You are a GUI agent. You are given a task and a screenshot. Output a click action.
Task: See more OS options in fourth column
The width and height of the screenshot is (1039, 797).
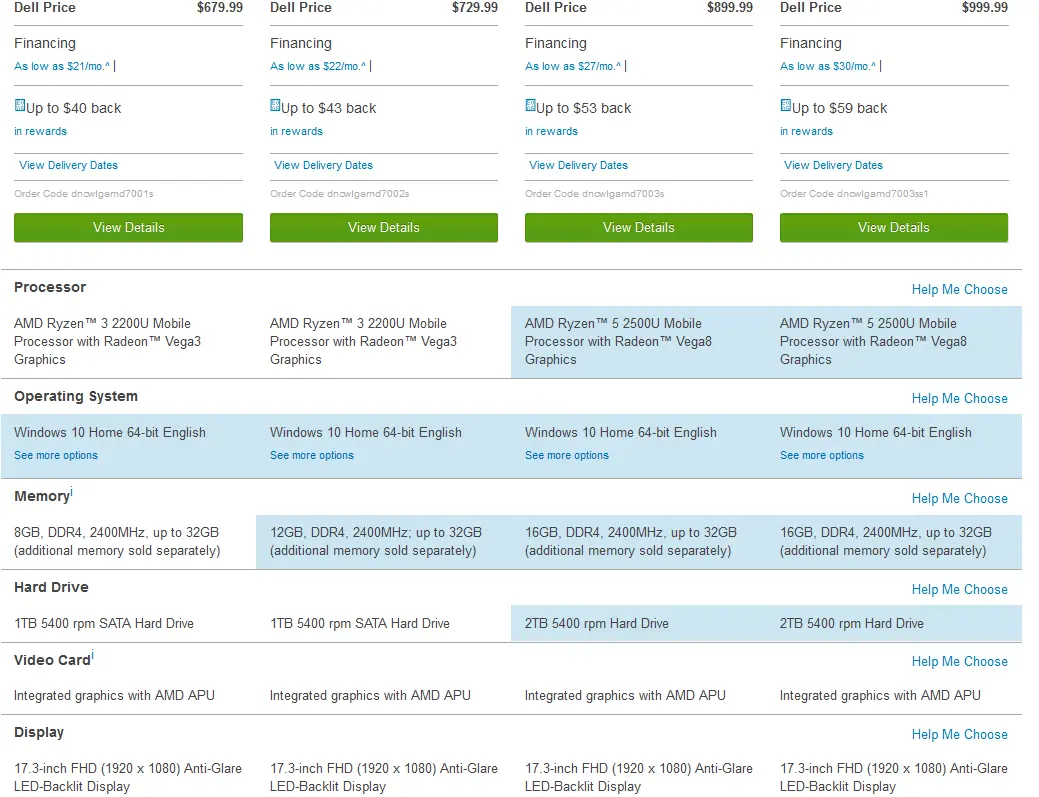coord(822,455)
